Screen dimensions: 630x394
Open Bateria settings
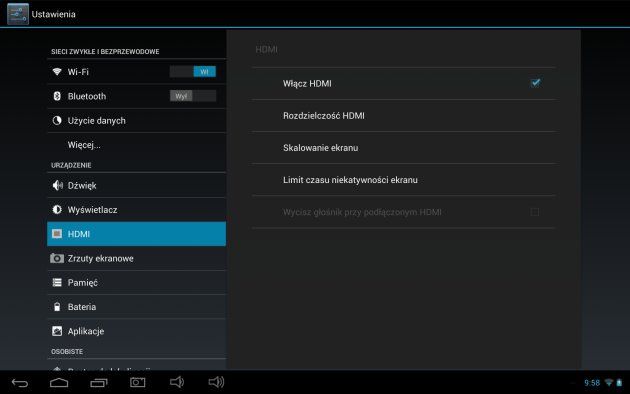[x=137, y=307]
